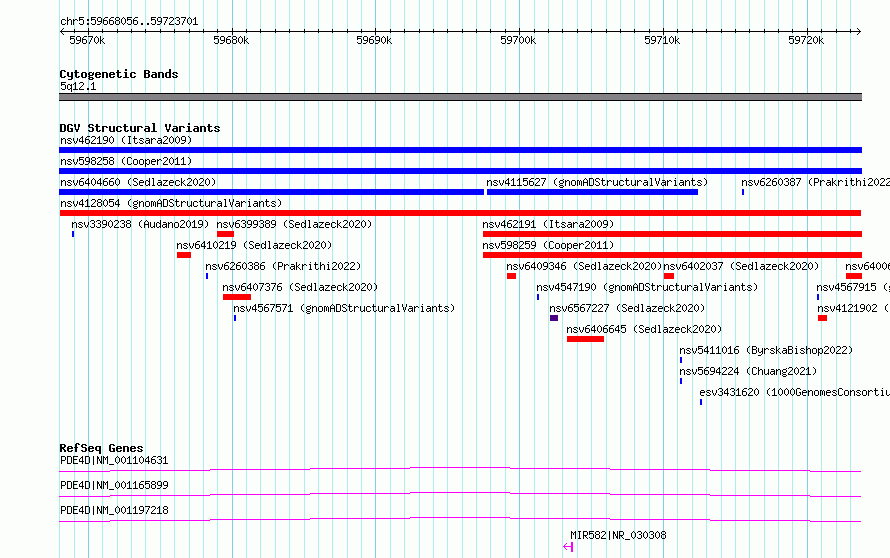Click the MIR582|NR_030308 gene label
The width and height of the screenshot is (890, 558).
pyautogui.click(x=618, y=535)
